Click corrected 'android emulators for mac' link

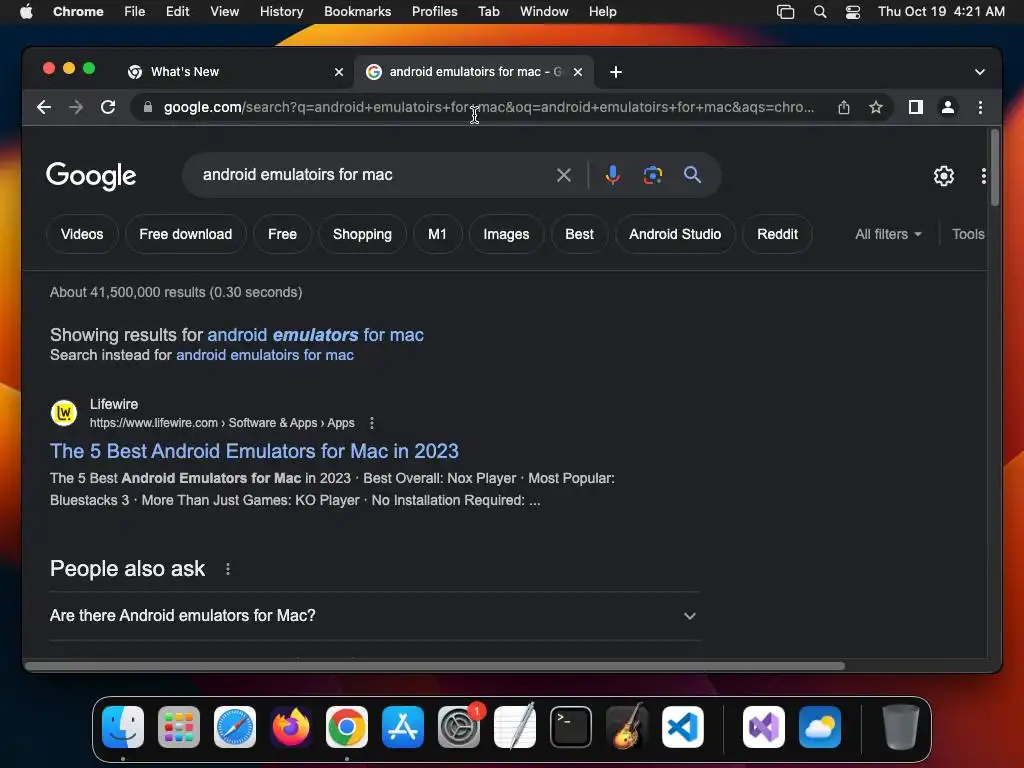(x=315, y=335)
